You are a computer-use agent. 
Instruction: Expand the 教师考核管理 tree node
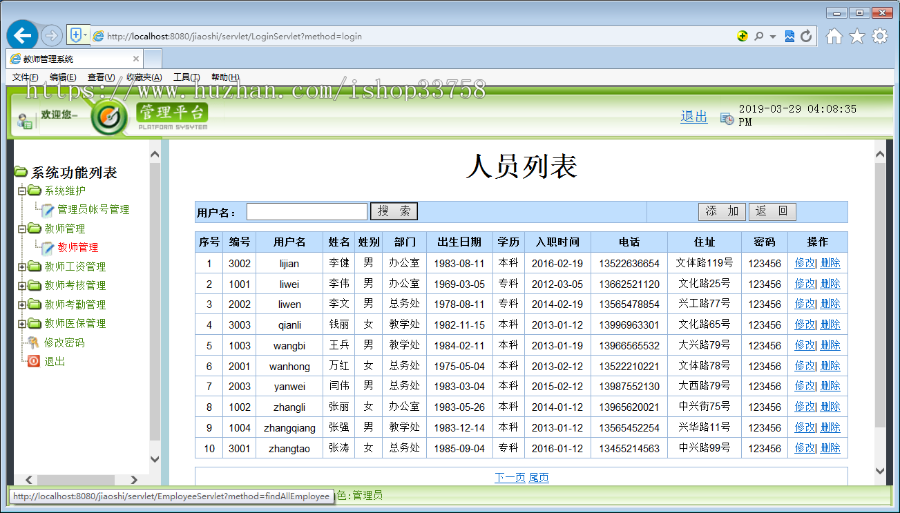[x=22, y=285]
